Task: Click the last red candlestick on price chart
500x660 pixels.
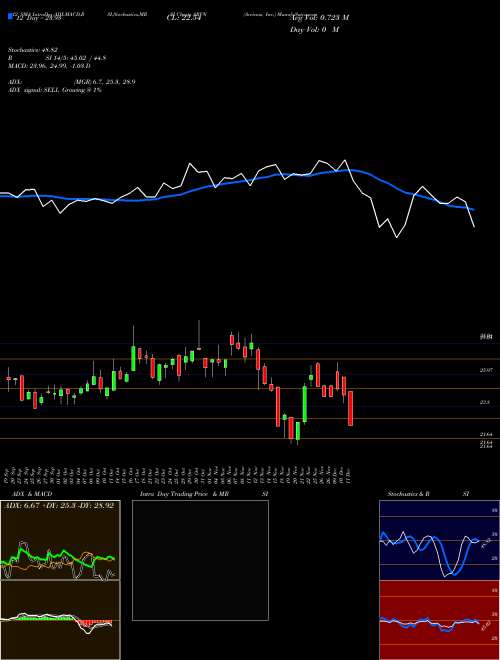Action: [350, 408]
